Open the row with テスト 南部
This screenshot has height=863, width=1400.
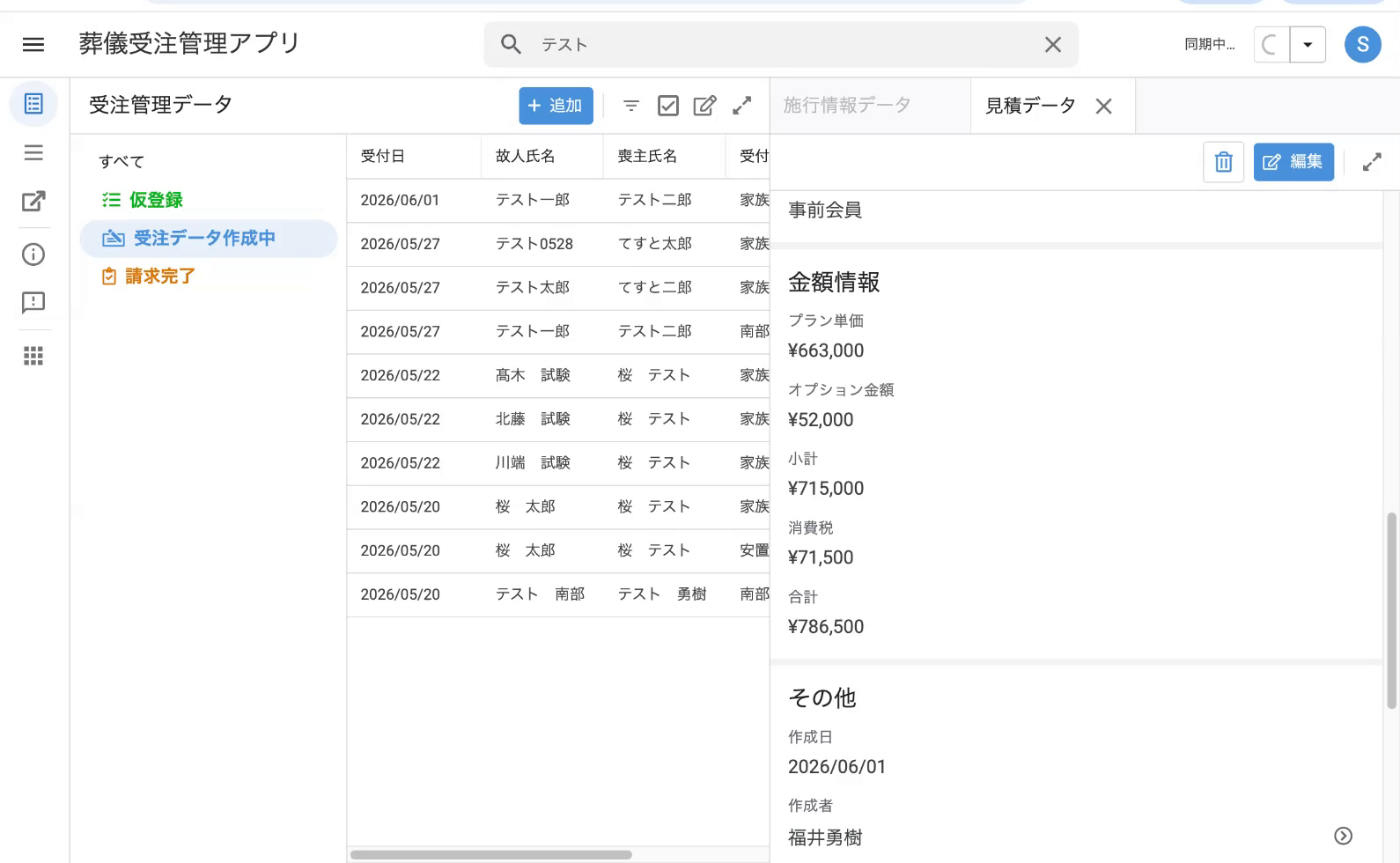pos(558,594)
